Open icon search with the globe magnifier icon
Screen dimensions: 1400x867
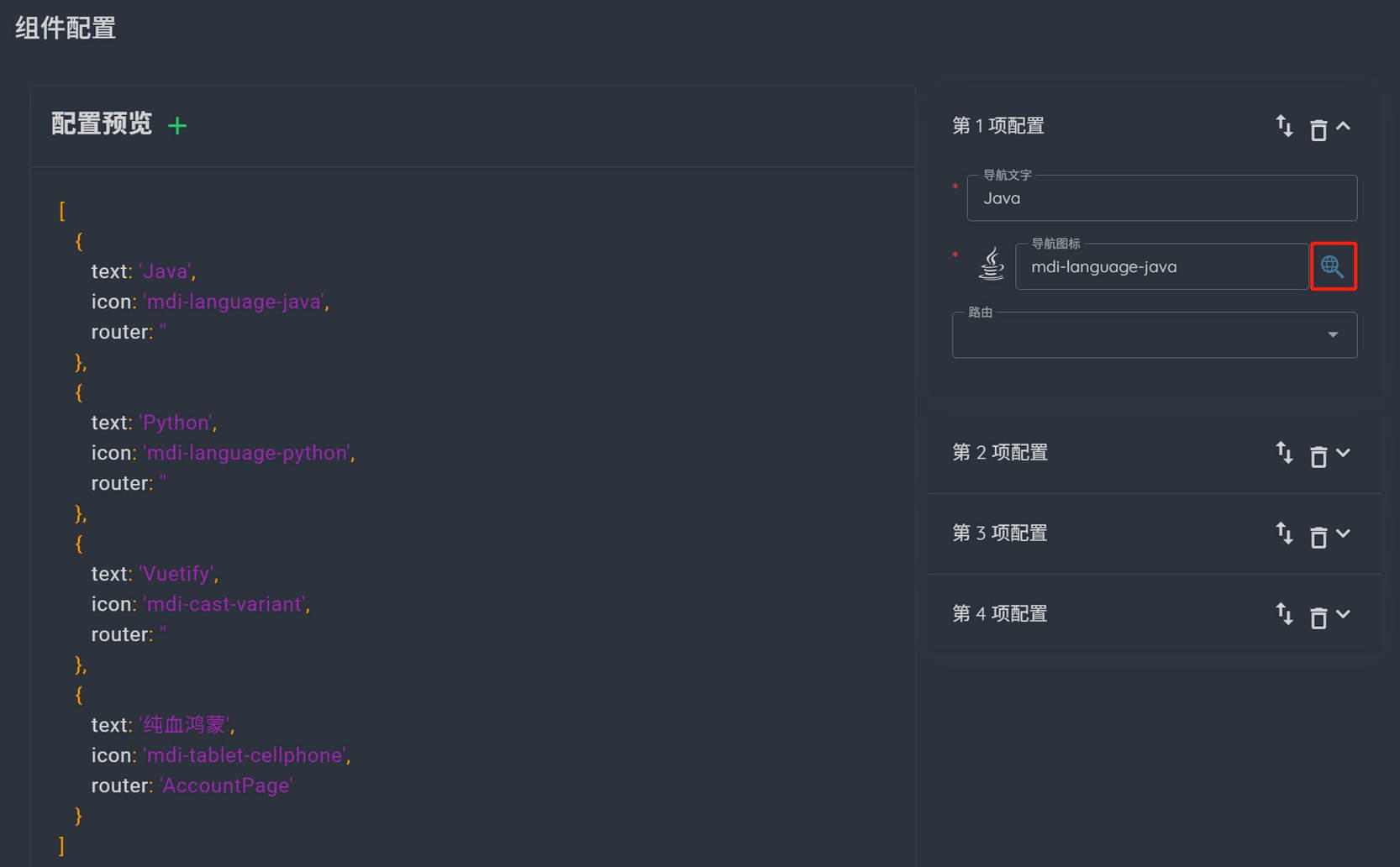[x=1332, y=266]
